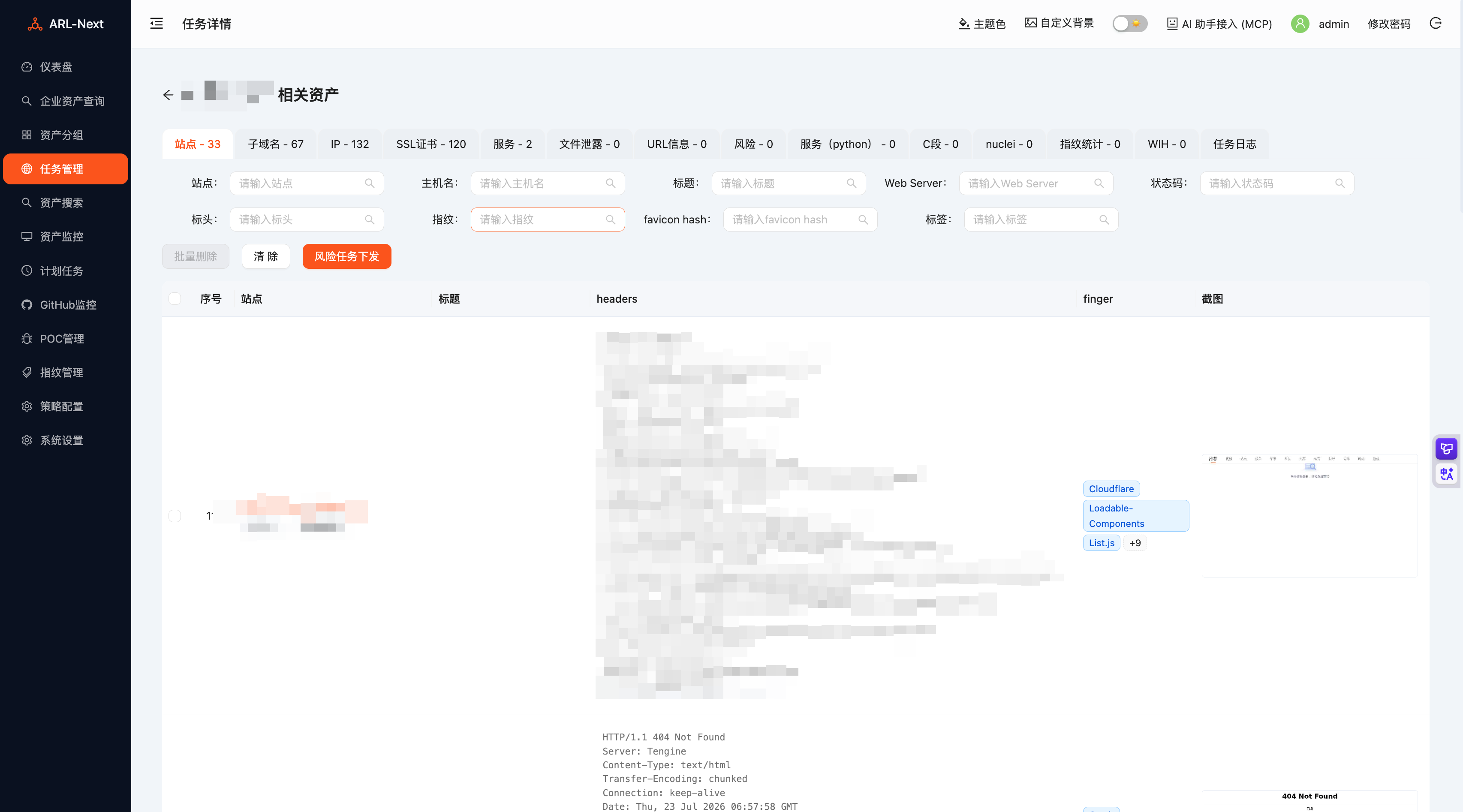The width and height of the screenshot is (1463, 812).
Task: Toggle the select-all checkbox in table header
Action: coord(175,299)
